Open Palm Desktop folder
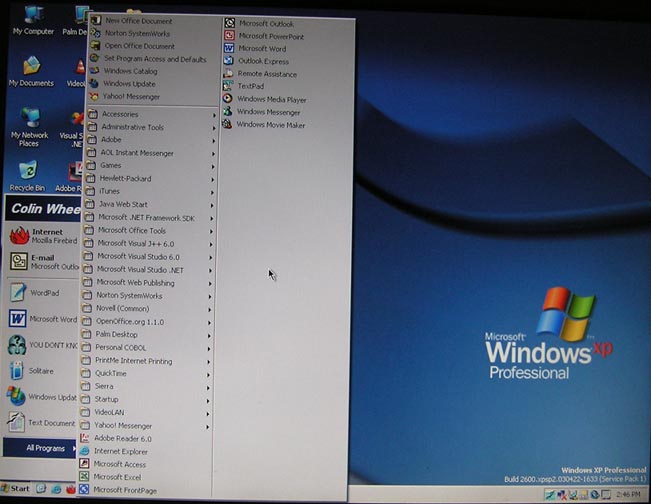 tap(146, 334)
